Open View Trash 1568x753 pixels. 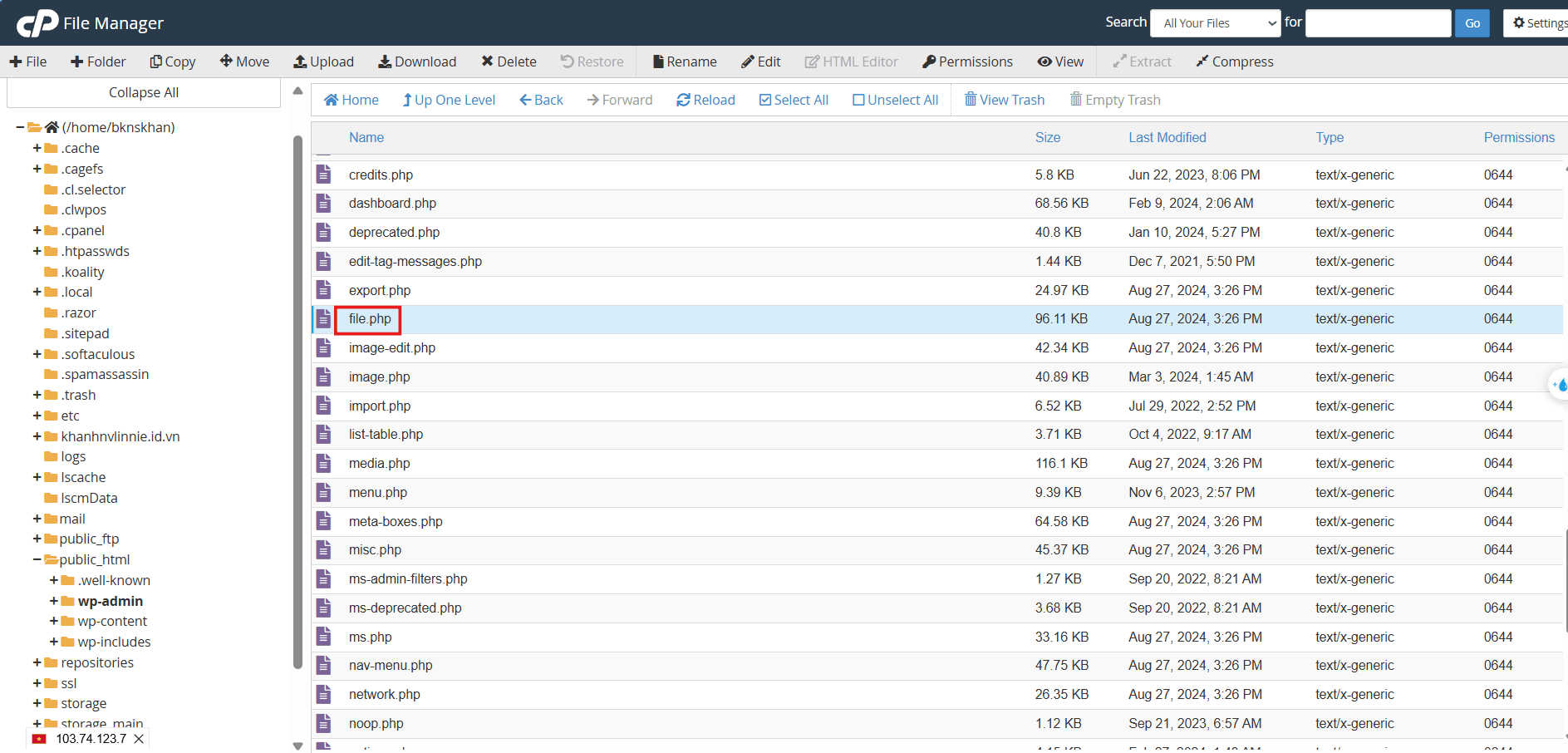pos(1004,100)
